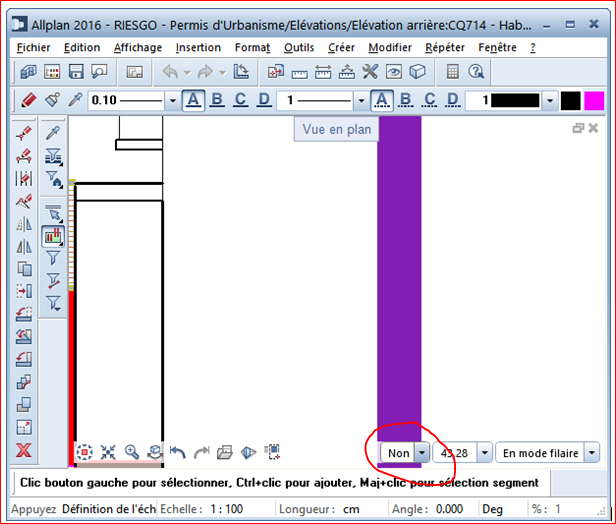Open the wrench and screwdriver tools icon
Image resolution: width=616 pixels, height=524 pixels.
370,72
